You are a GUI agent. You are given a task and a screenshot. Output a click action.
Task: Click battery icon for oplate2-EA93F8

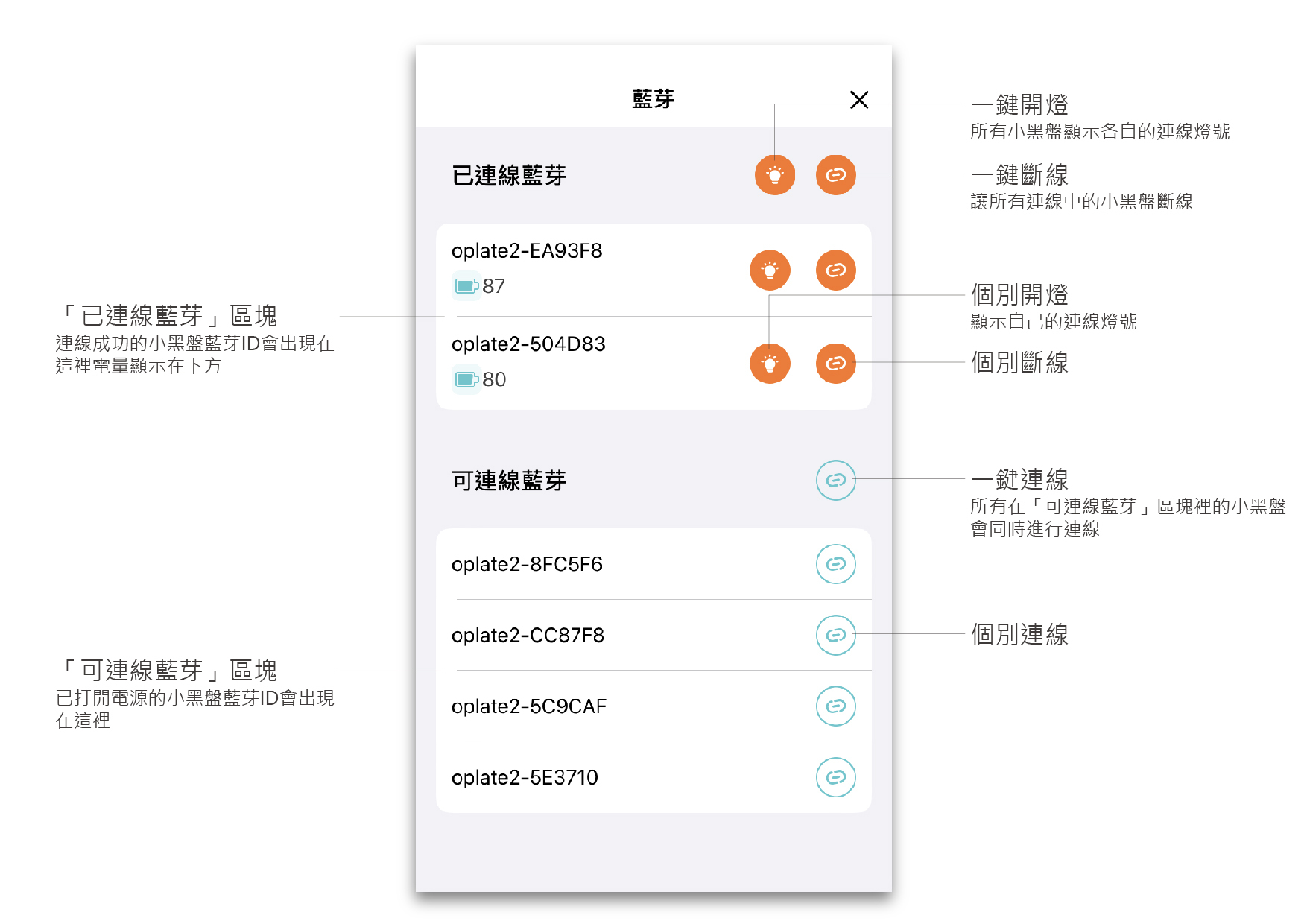(466, 286)
